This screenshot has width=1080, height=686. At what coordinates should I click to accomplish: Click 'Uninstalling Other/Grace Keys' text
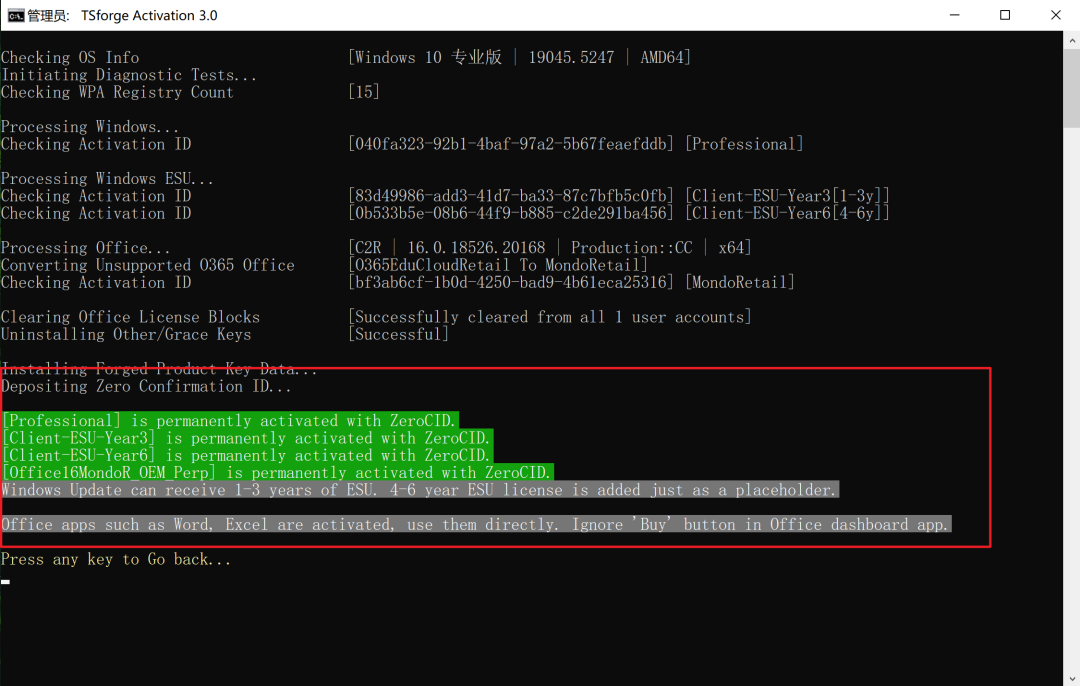point(126,335)
